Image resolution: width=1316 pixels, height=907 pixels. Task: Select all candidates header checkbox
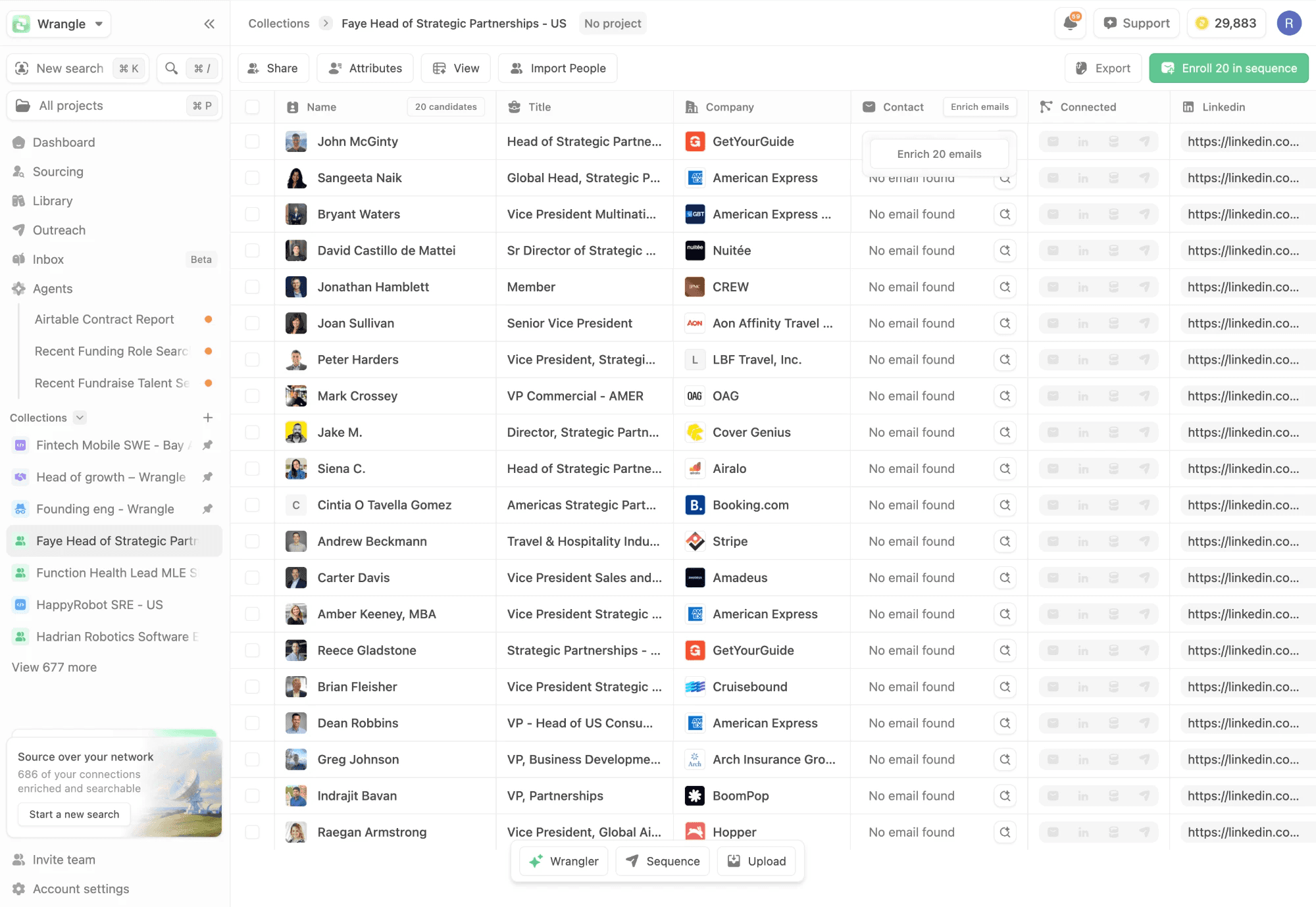click(x=252, y=107)
